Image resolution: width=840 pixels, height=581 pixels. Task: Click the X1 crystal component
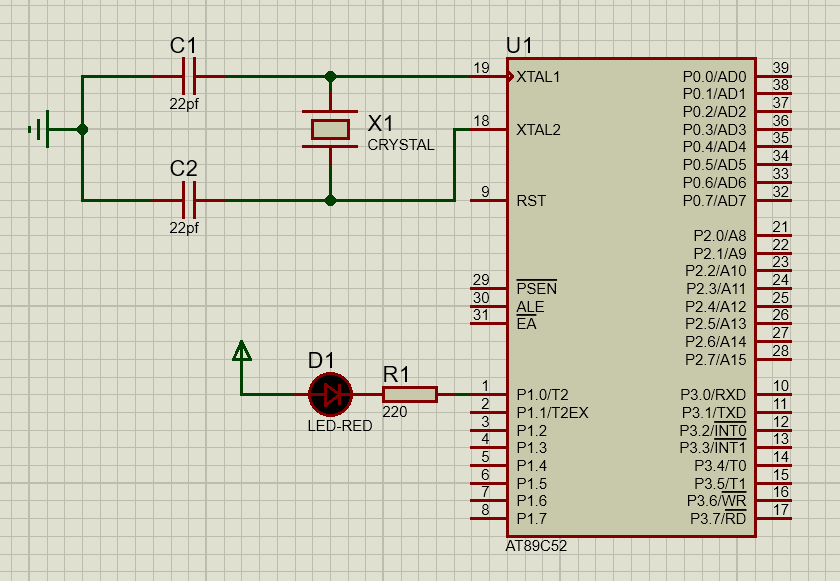click(330, 129)
